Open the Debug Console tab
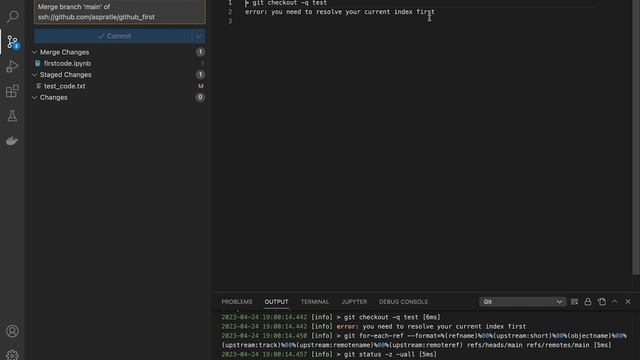 coord(403,302)
